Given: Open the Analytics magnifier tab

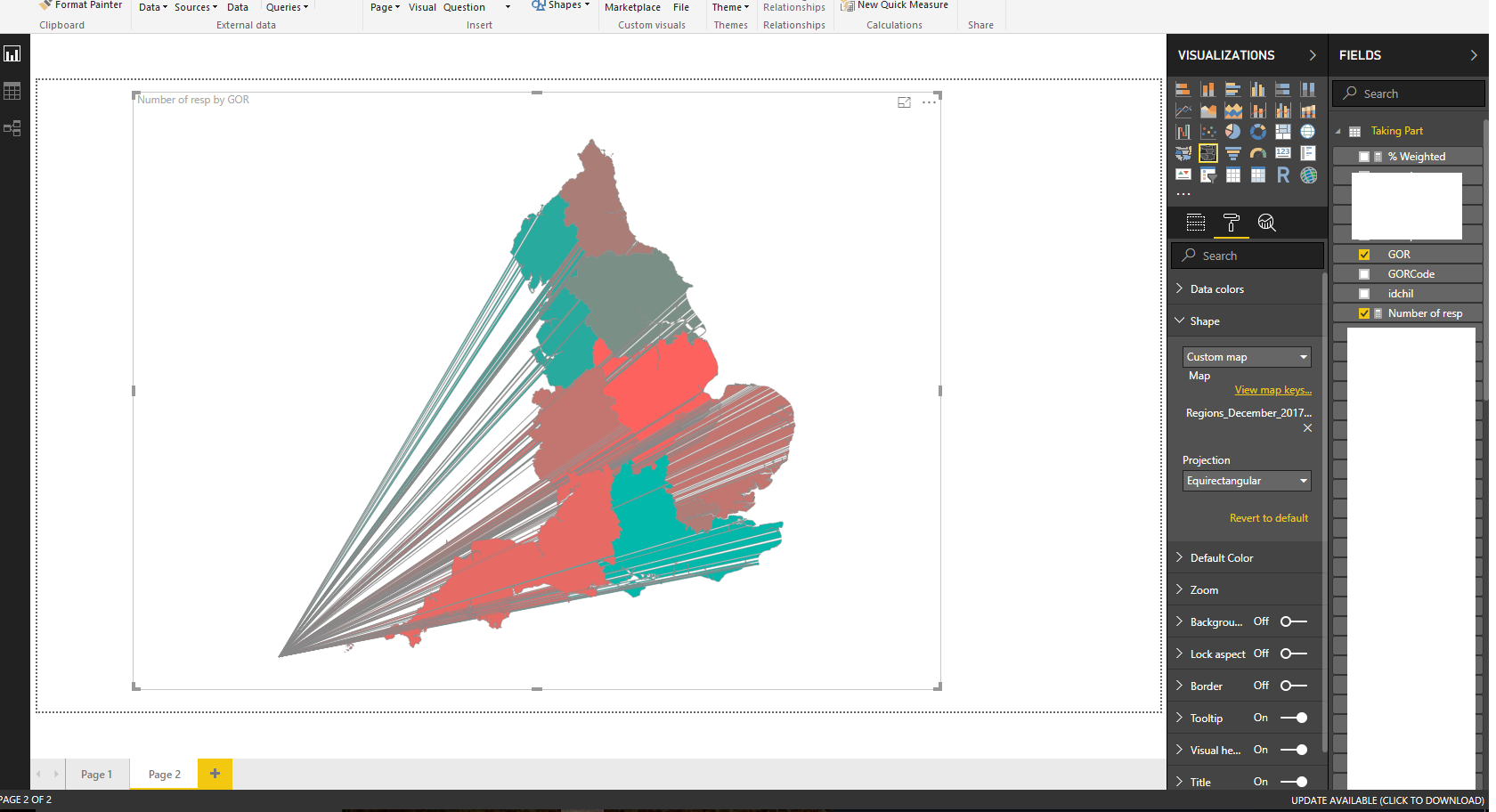Looking at the screenshot, I should [1266, 223].
